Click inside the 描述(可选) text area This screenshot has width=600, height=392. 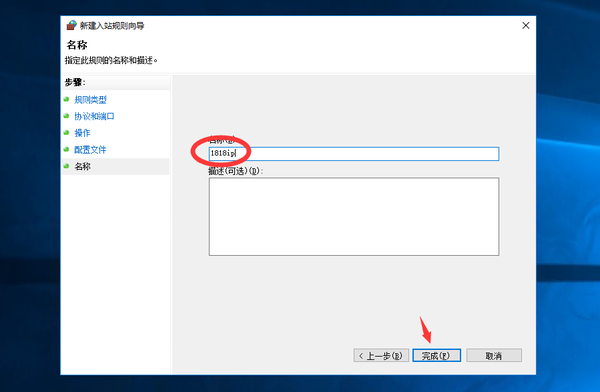pyautogui.click(x=354, y=216)
